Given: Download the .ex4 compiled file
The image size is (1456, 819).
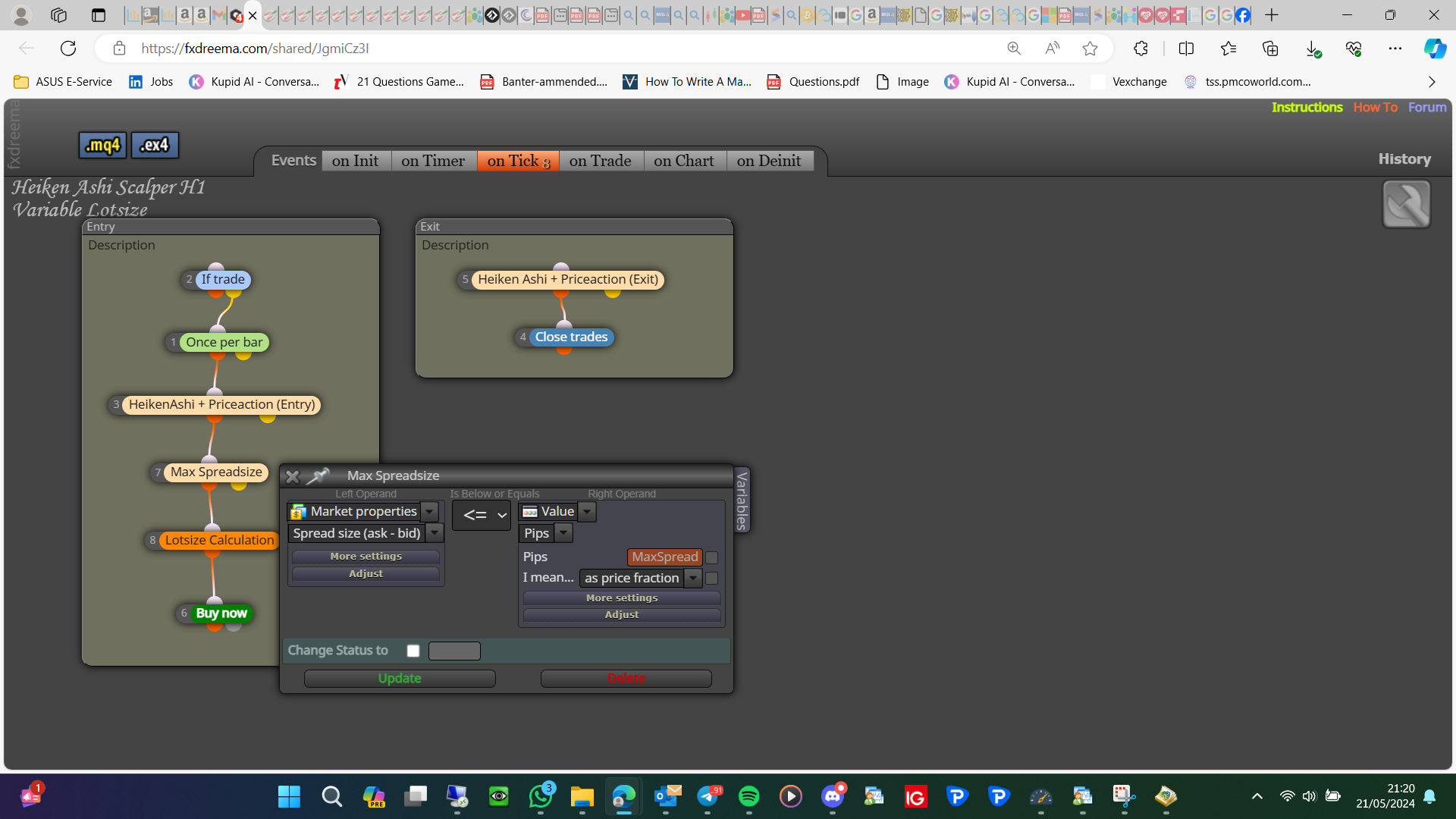Looking at the screenshot, I should (x=155, y=145).
